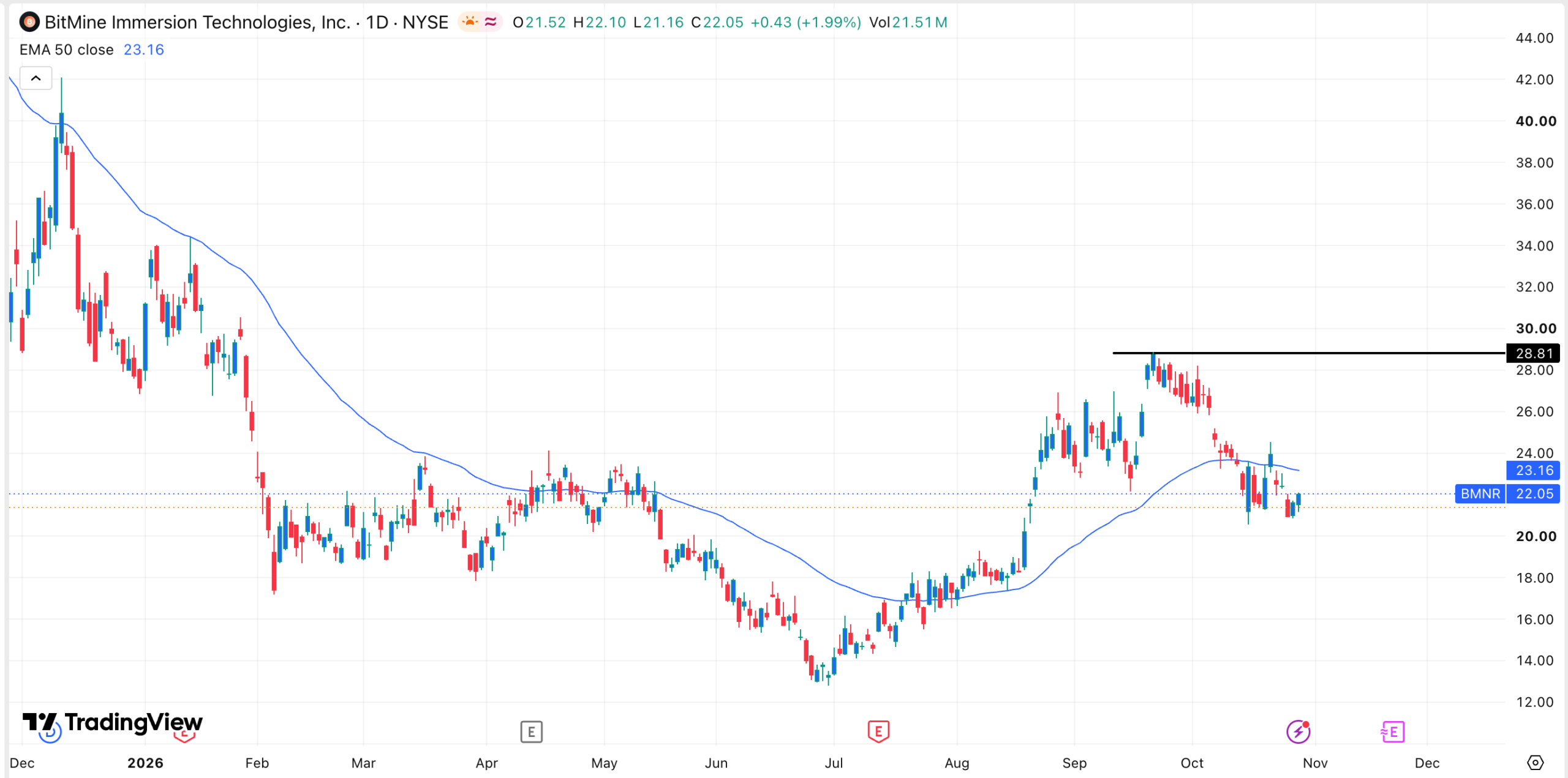Open the grey earnings E marker near April
Image resolution: width=1568 pixels, height=778 pixels.
[x=531, y=731]
